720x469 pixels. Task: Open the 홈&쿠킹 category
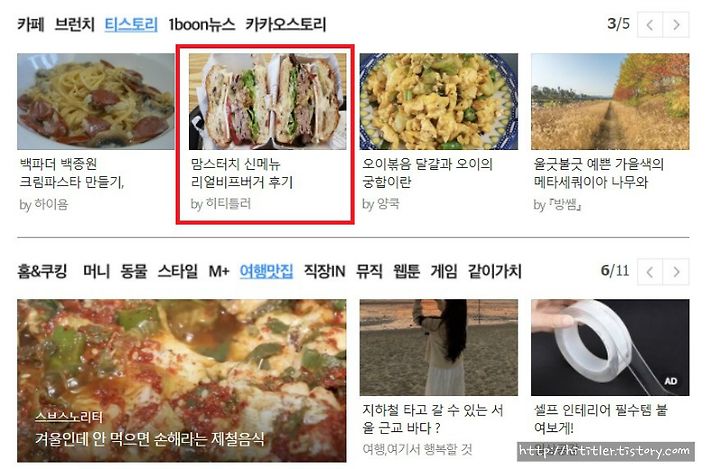[x=42, y=271]
